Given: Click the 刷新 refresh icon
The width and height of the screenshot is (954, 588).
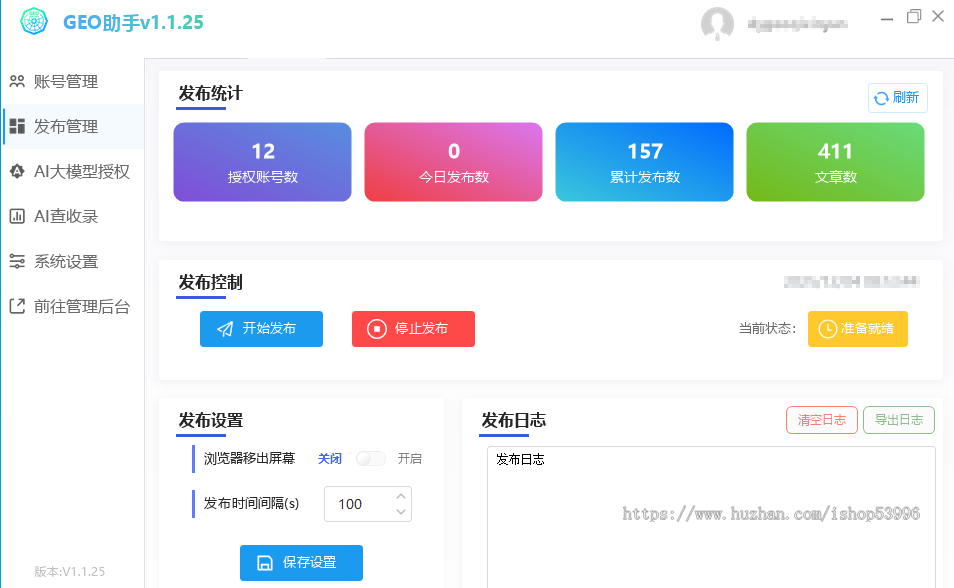Looking at the screenshot, I should click(880, 97).
